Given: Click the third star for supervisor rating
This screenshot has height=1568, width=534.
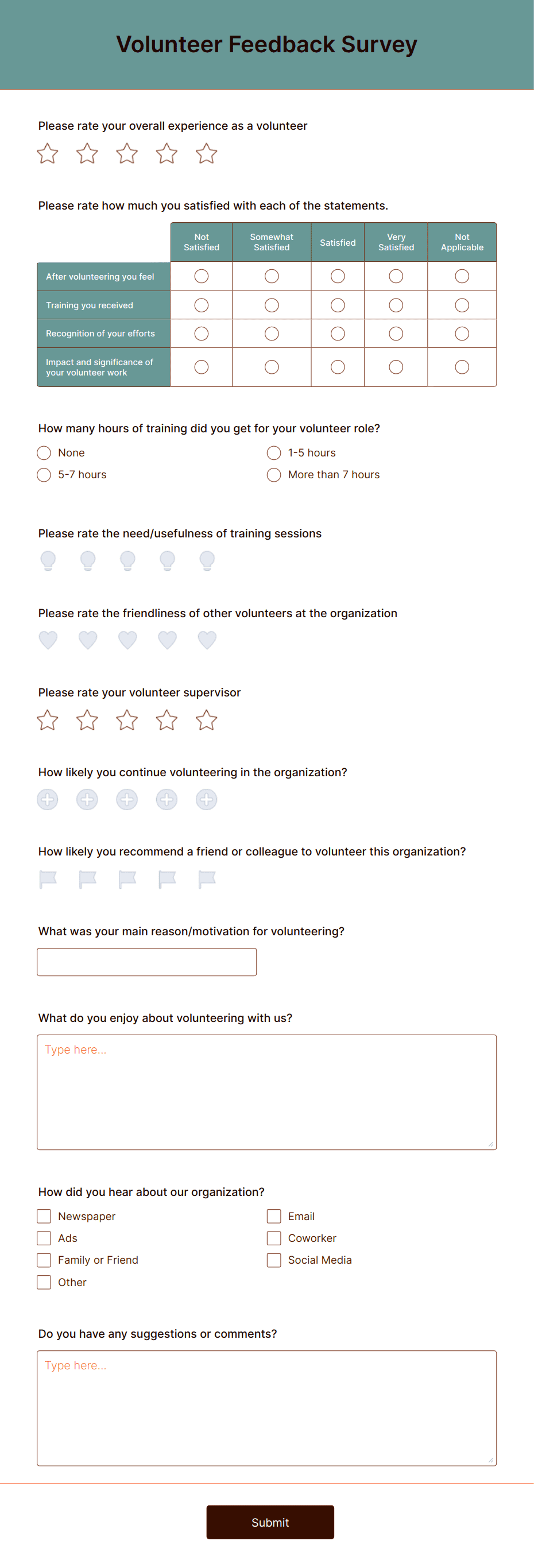Looking at the screenshot, I should point(127,720).
